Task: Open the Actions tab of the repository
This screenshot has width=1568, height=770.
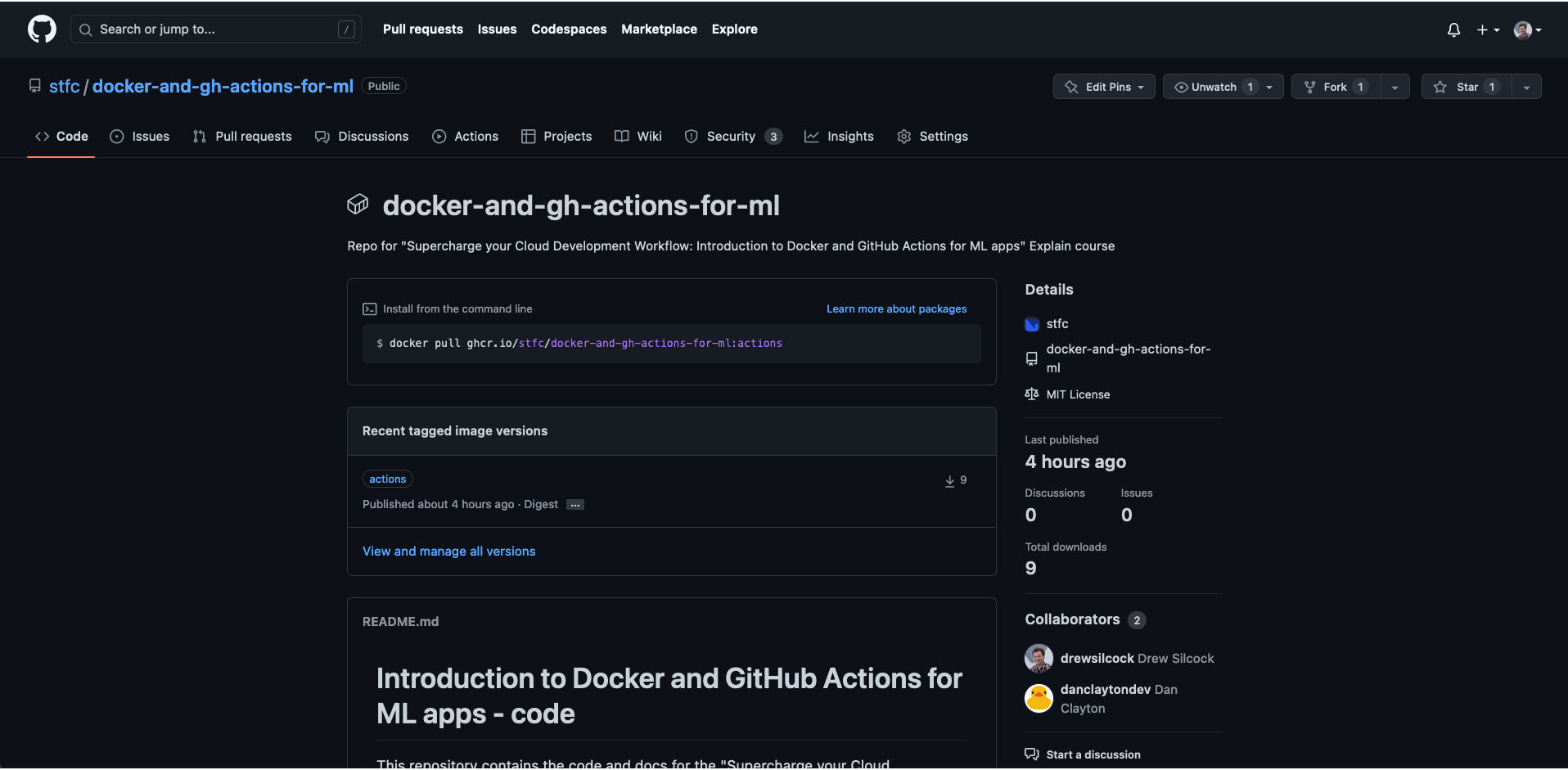Action: point(475,136)
